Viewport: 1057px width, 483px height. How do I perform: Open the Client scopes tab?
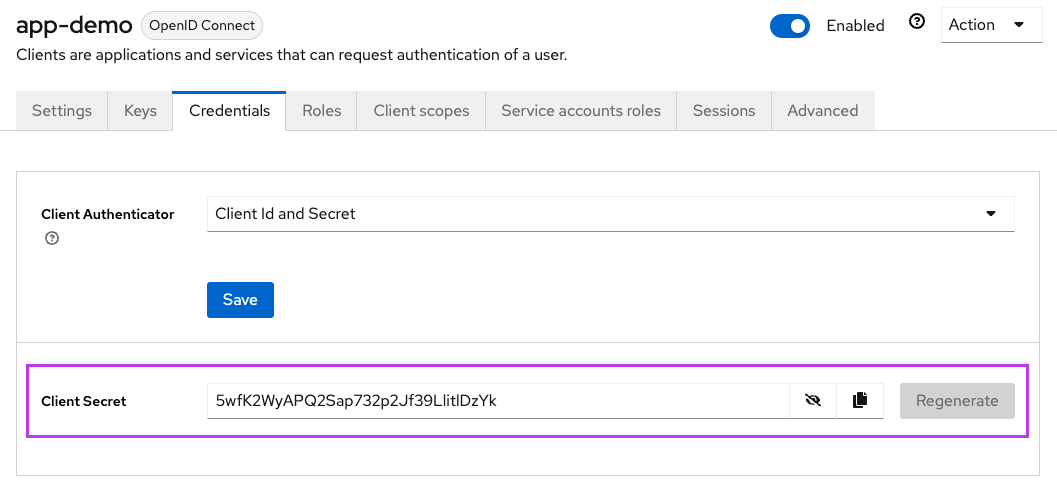[421, 111]
